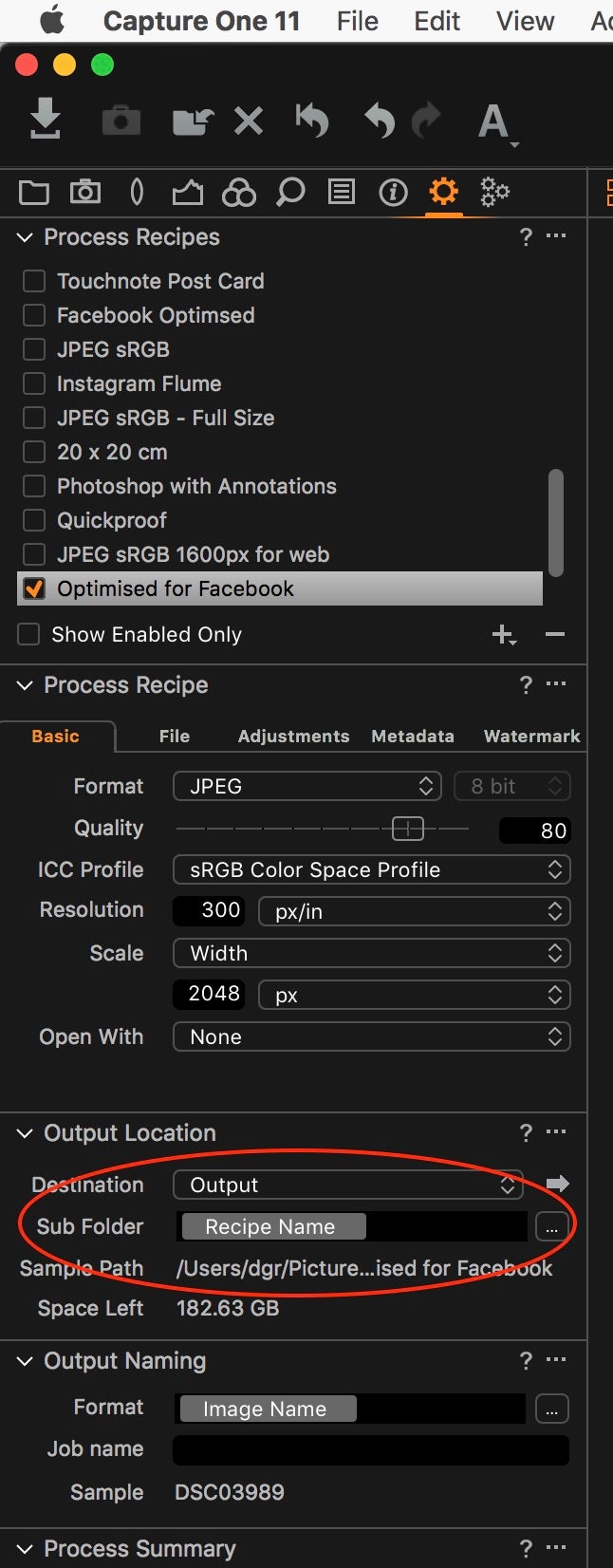
Task: Open the Batch tool tab gears icon
Action: [x=494, y=193]
